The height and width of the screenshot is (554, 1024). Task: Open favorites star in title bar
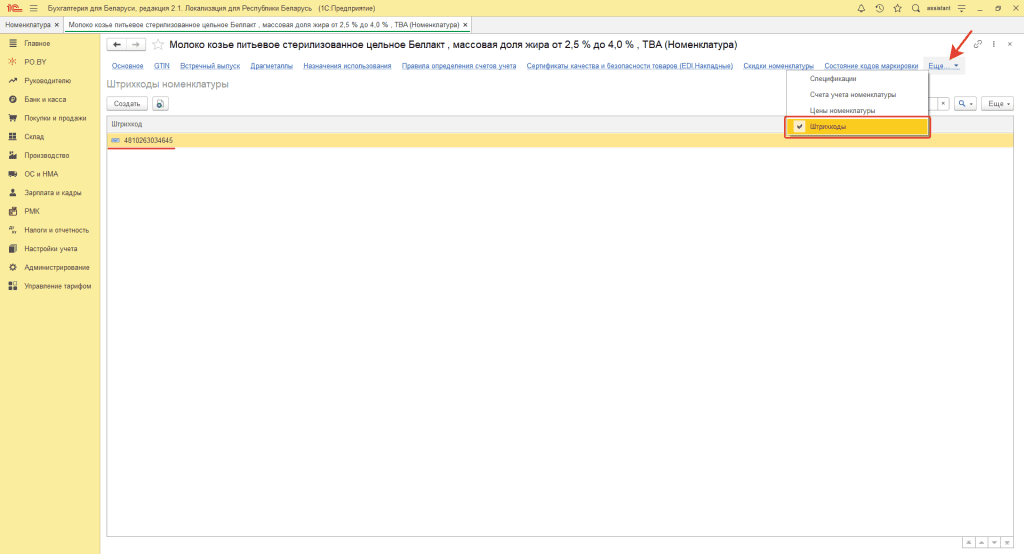pos(897,8)
